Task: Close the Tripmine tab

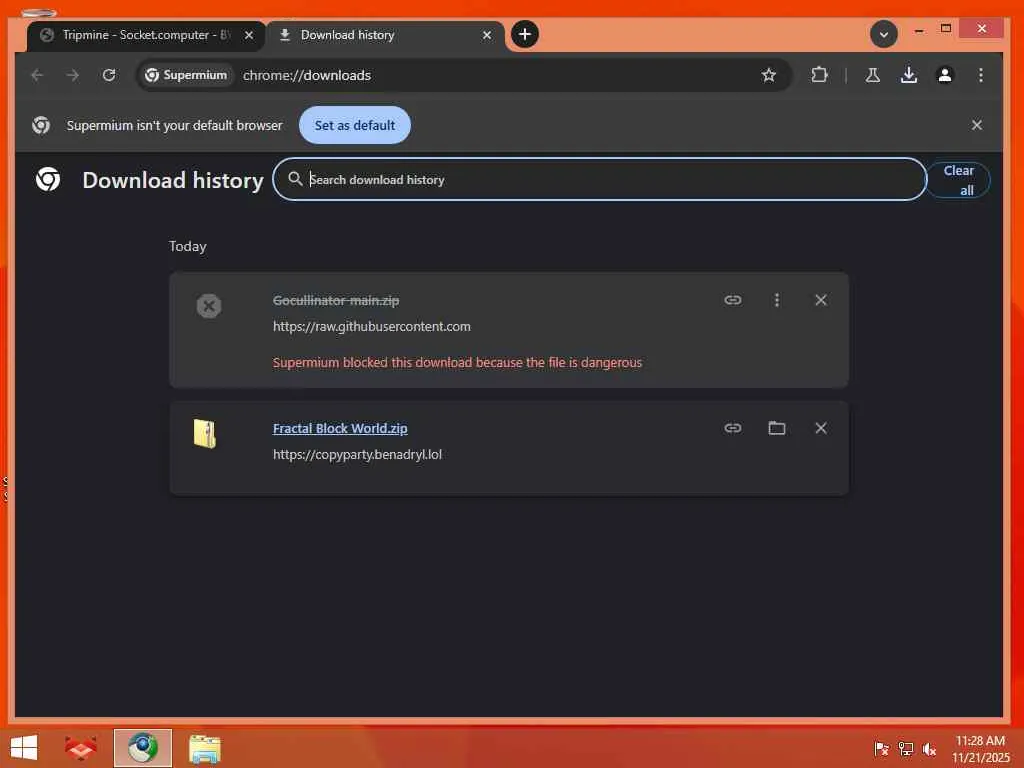Action: point(249,35)
